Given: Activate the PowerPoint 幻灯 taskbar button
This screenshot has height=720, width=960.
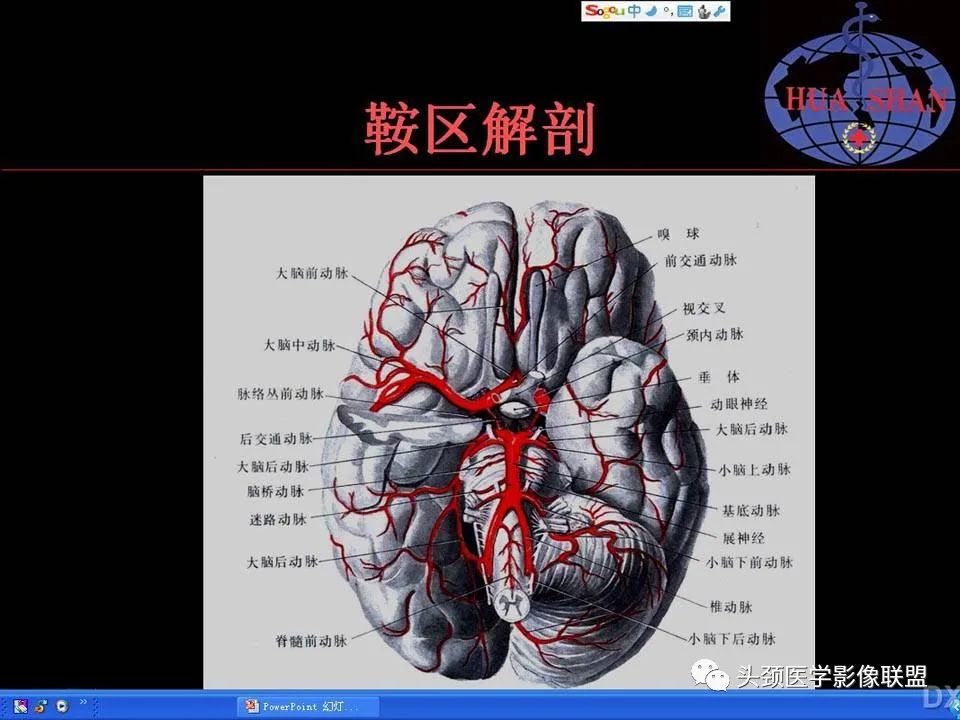Looking at the screenshot, I should point(307,707).
